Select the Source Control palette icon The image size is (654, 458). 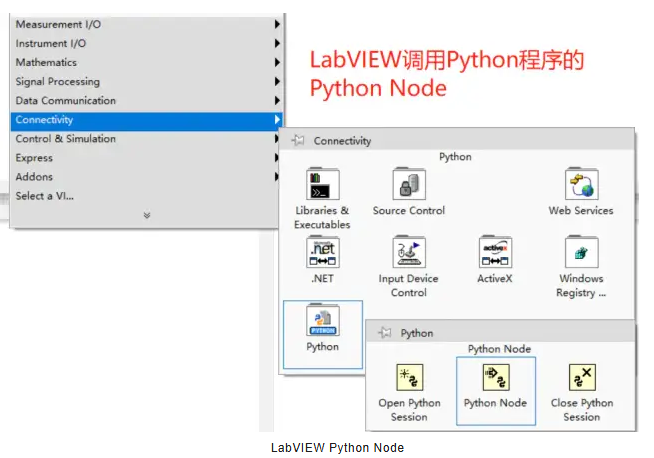408,186
